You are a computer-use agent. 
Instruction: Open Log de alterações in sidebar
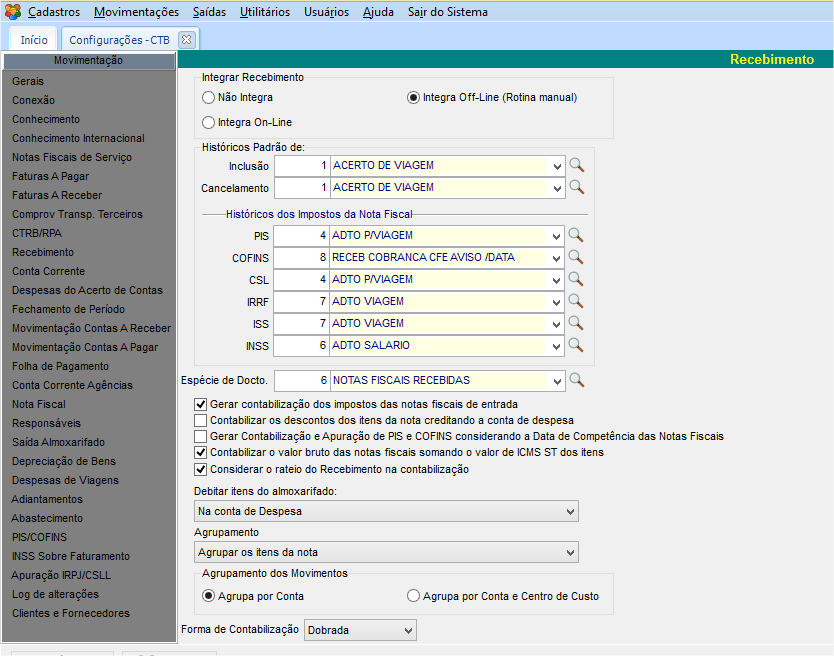coord(55,594)
